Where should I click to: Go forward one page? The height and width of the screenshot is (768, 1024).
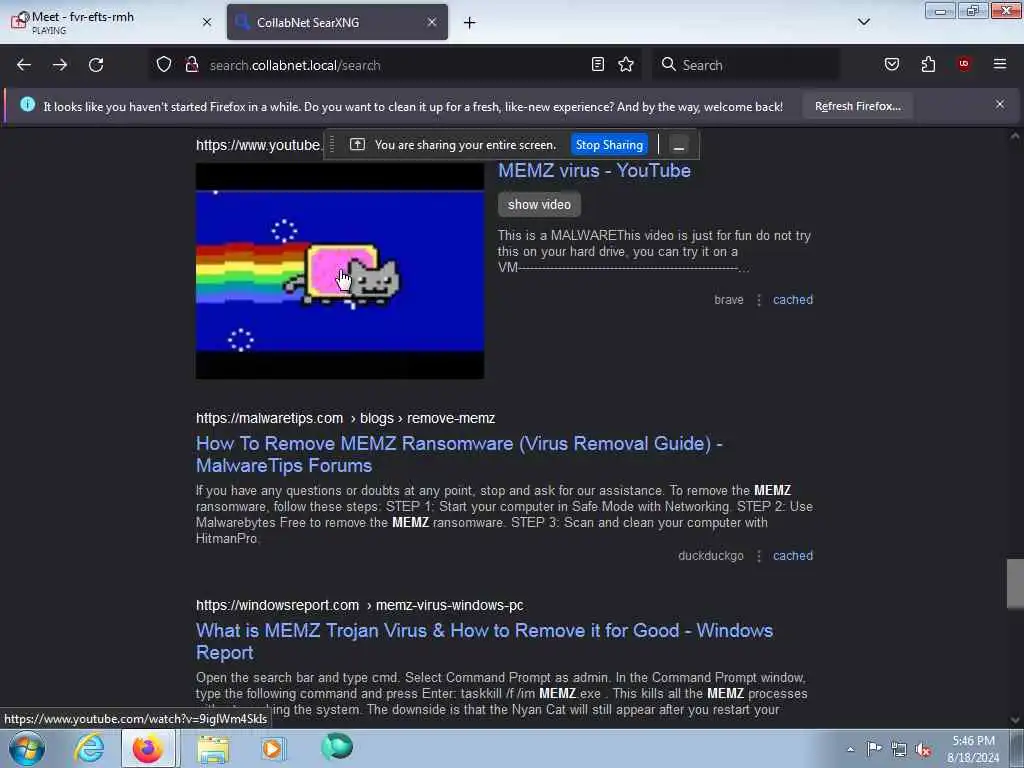(x=60, y=65)
